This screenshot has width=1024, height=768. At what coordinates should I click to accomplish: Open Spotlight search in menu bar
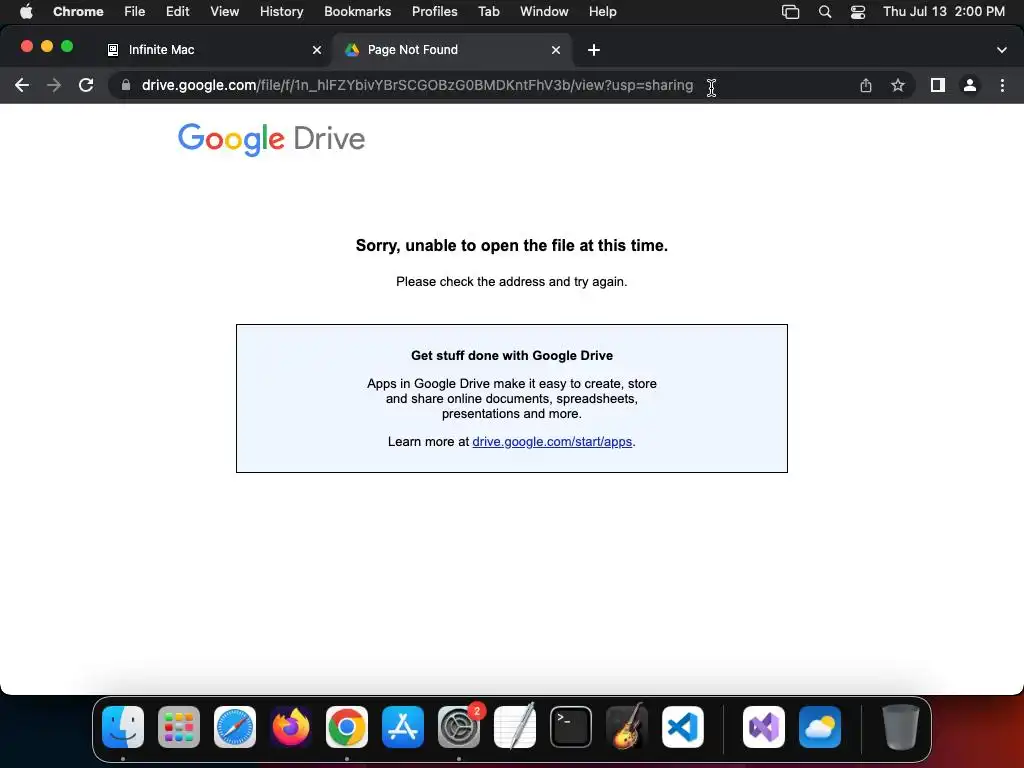click(825, 12)
